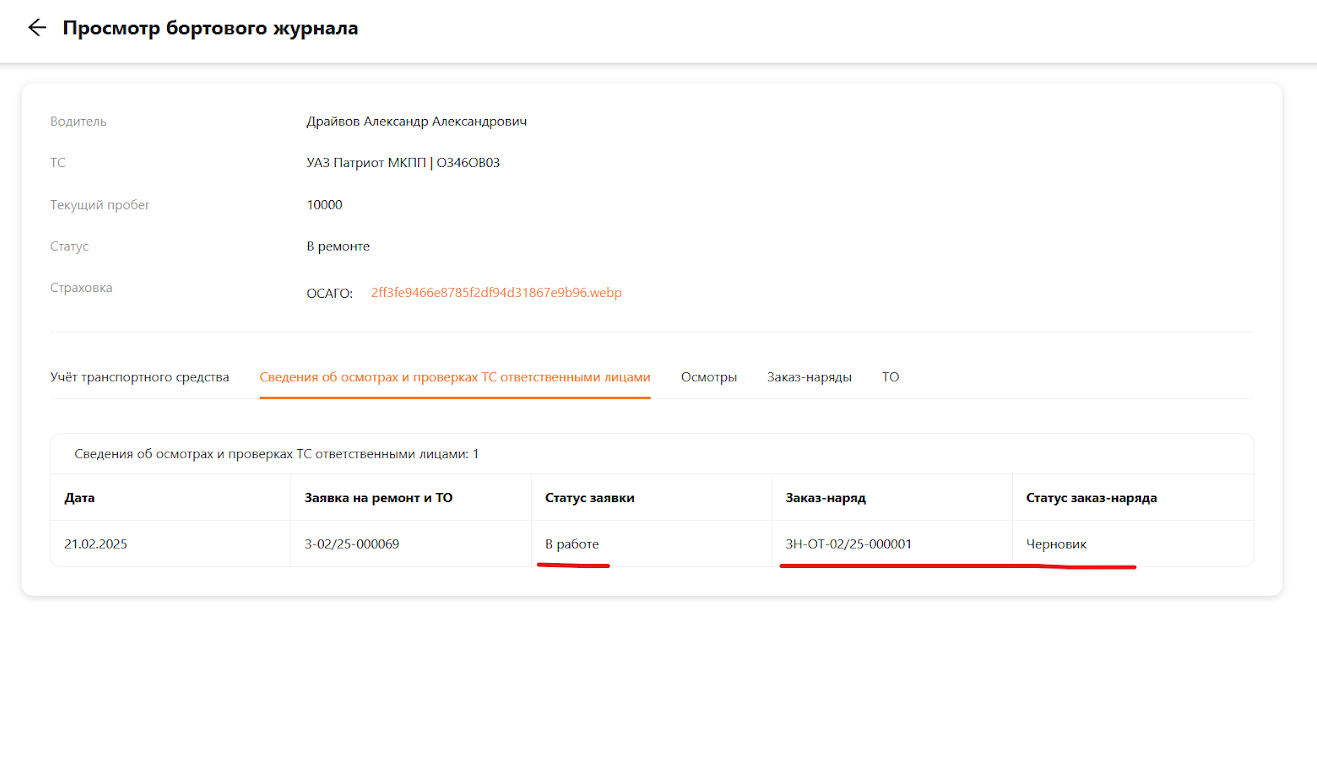Click the Заявка на ремонт и ТО header
The image size is (1317, 768).
click(378, 497)
